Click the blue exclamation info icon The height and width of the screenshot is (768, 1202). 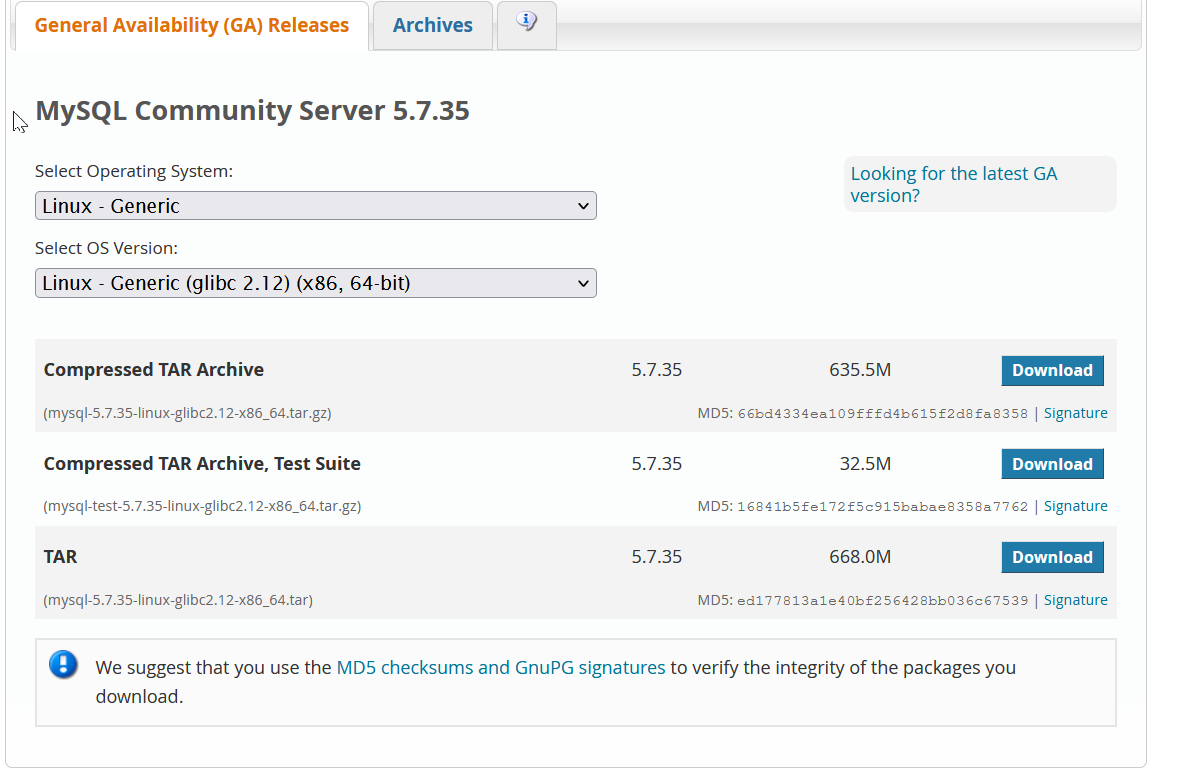[63, 665]
